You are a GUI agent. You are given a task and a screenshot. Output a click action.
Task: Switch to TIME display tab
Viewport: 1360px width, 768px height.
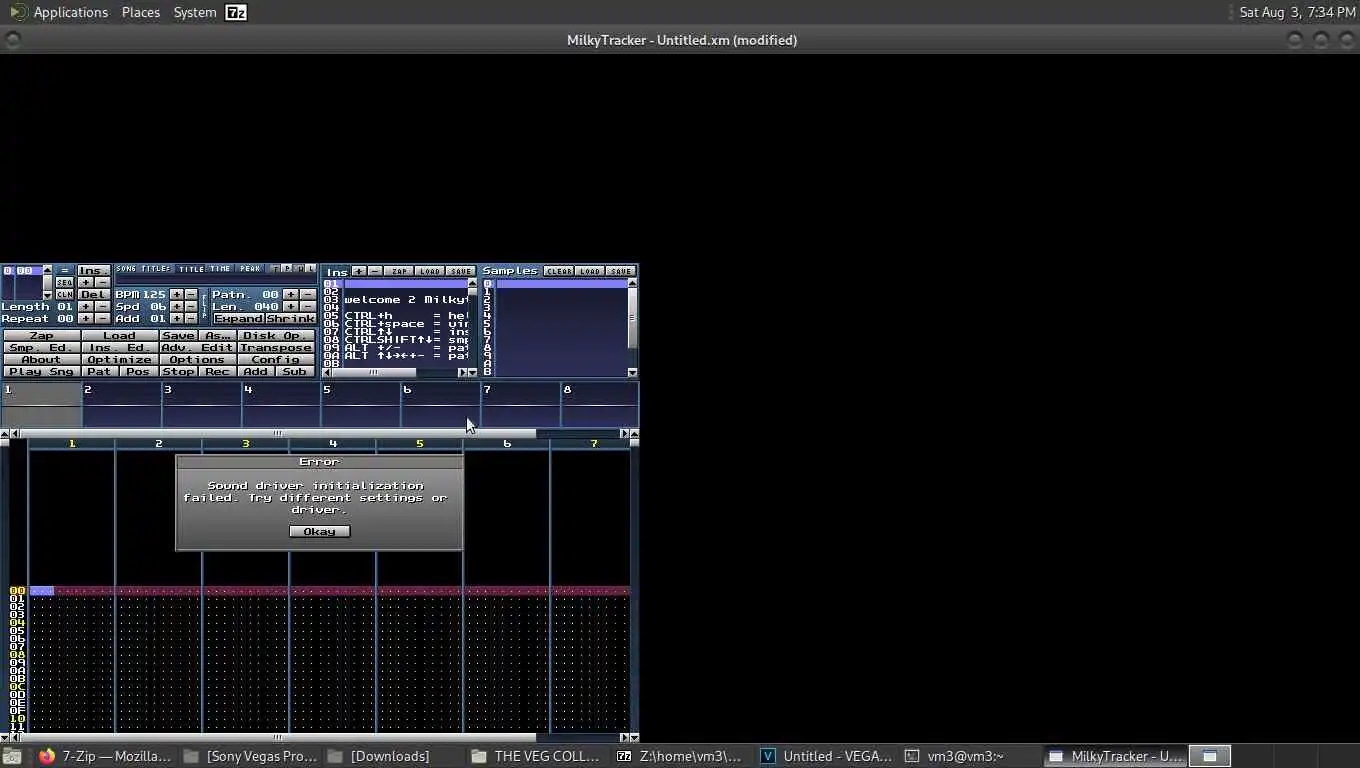tap(220, 269)
